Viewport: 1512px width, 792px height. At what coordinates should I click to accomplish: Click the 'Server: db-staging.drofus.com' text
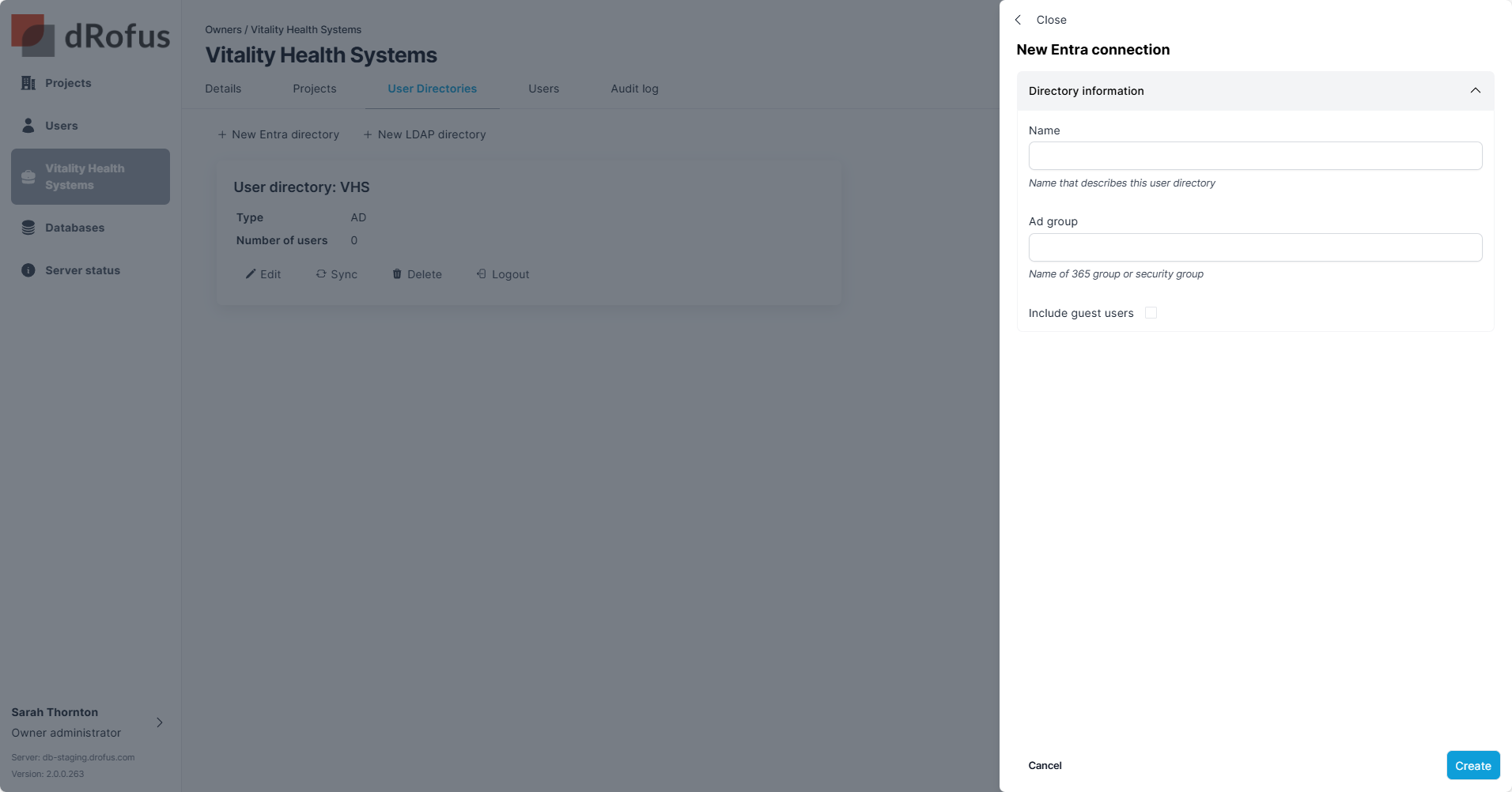[x=73, y=757]
